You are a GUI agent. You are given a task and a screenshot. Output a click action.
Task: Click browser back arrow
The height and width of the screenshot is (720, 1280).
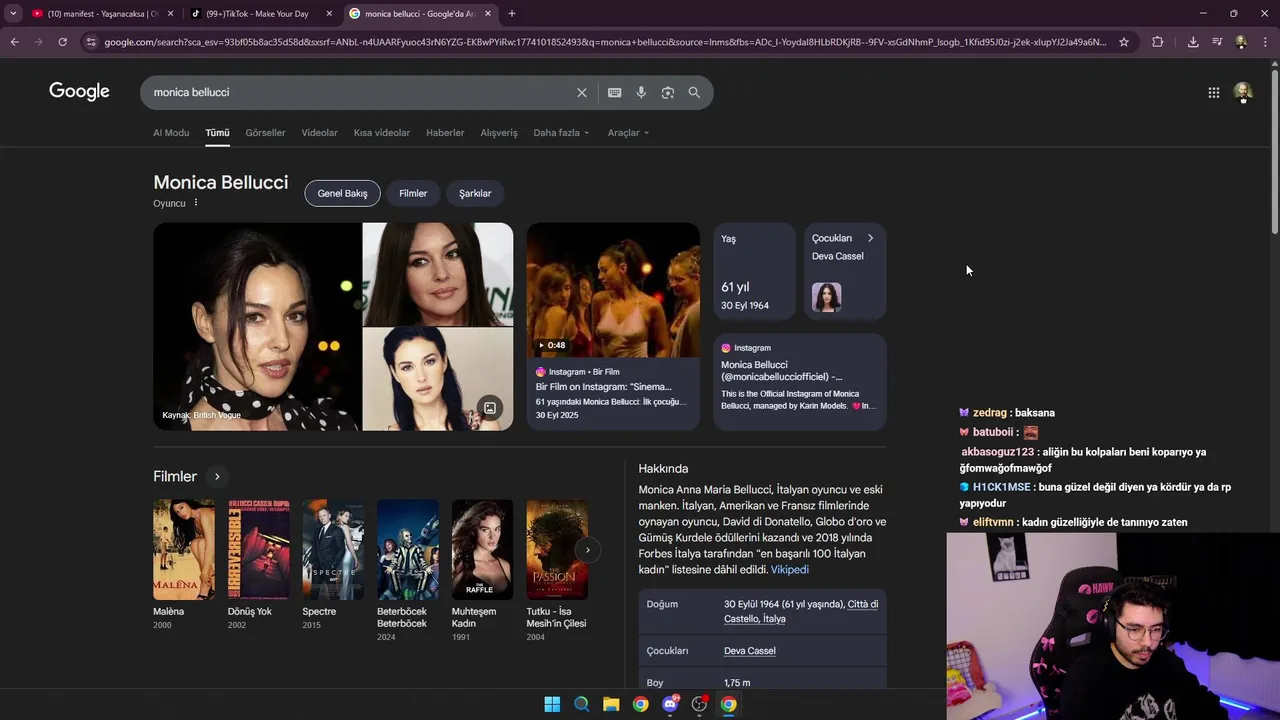(x=14, y=42)
